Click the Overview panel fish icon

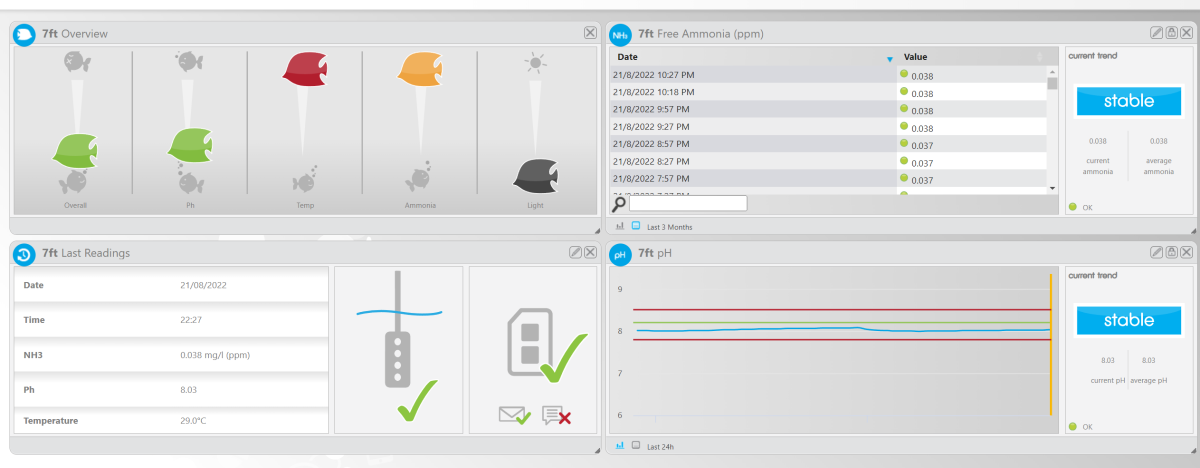coord(24,34)
